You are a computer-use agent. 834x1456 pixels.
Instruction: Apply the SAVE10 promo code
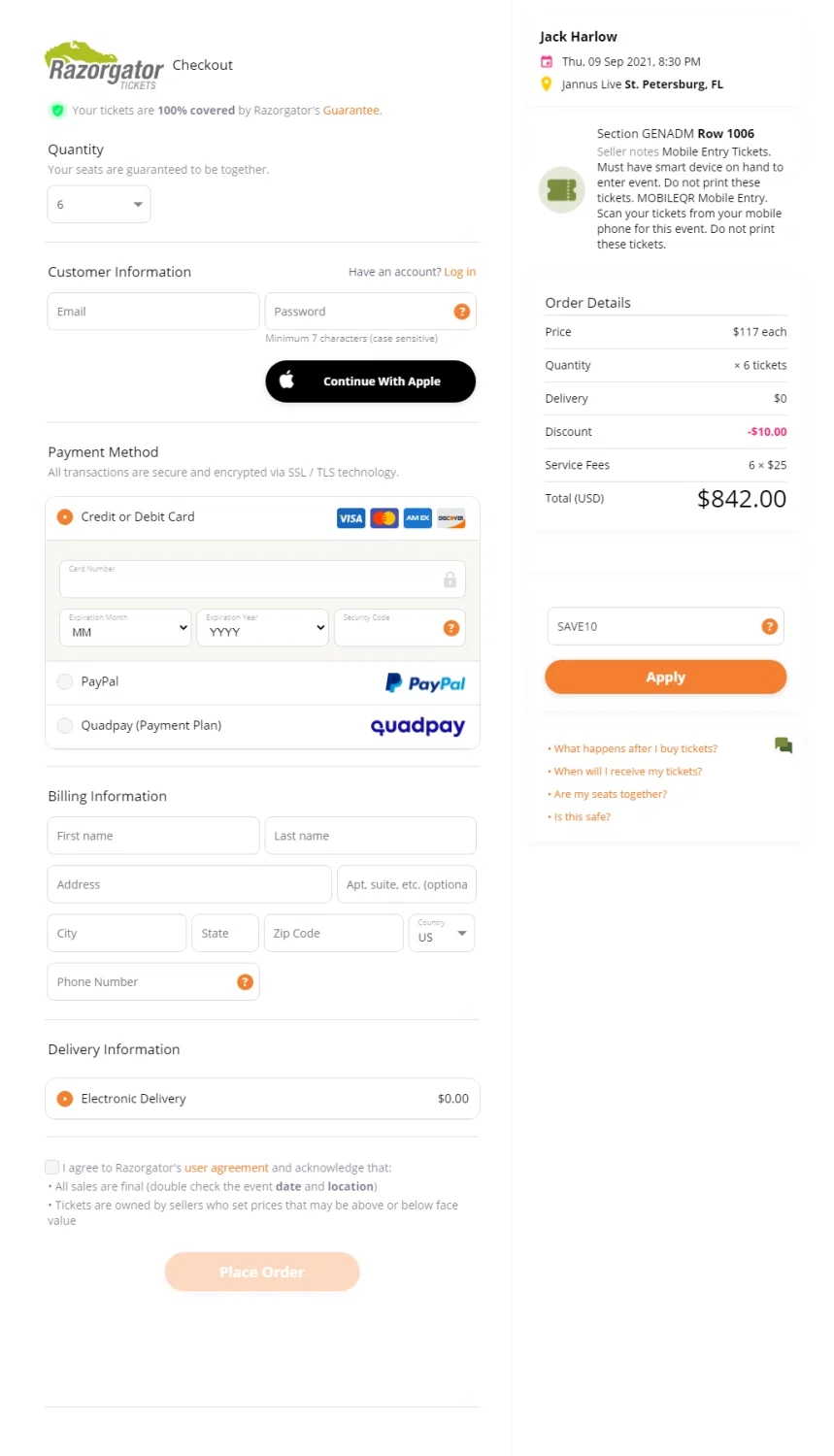point(666,678)
